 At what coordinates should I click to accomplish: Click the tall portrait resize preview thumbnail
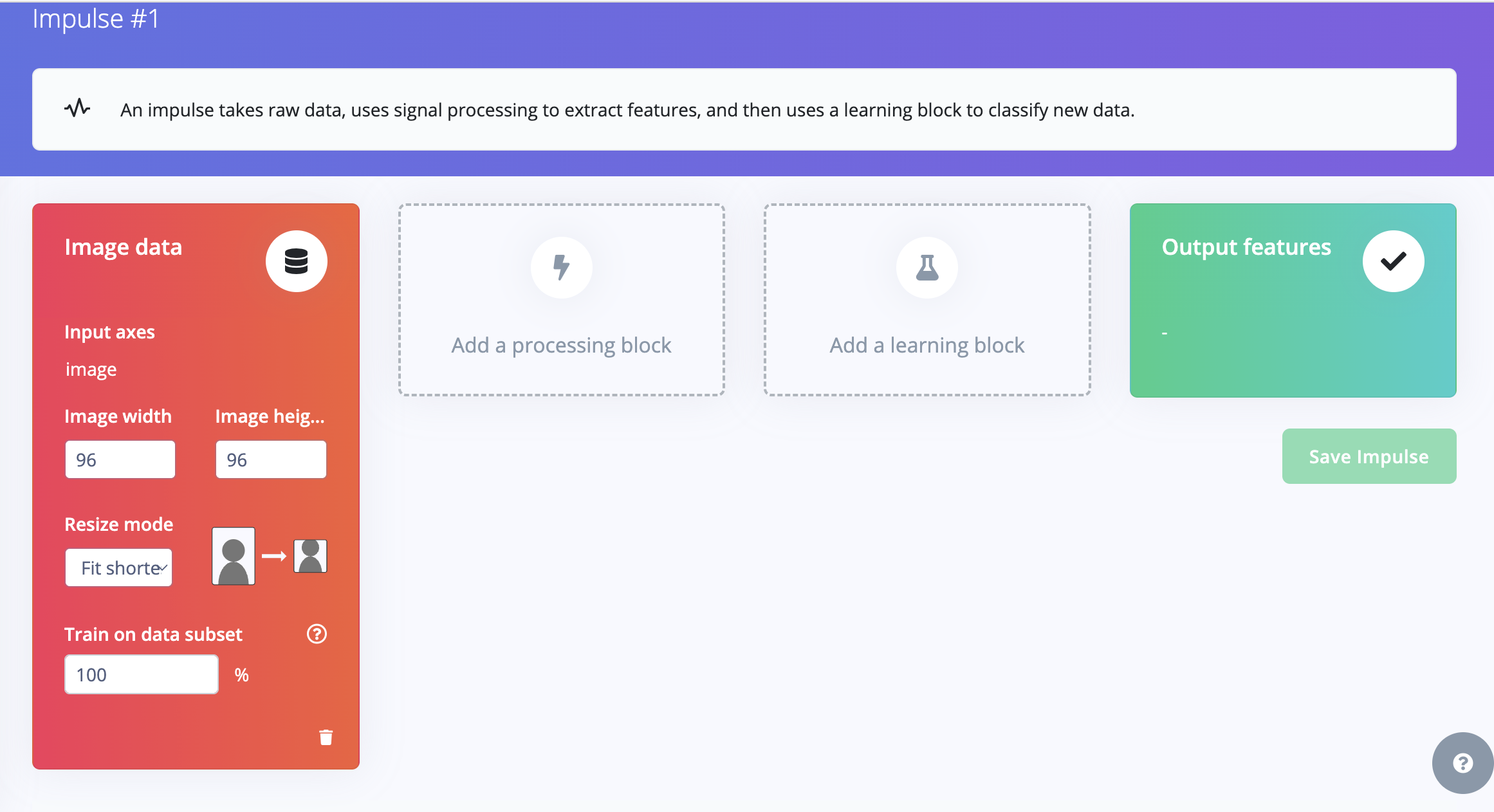pos(234,556)
